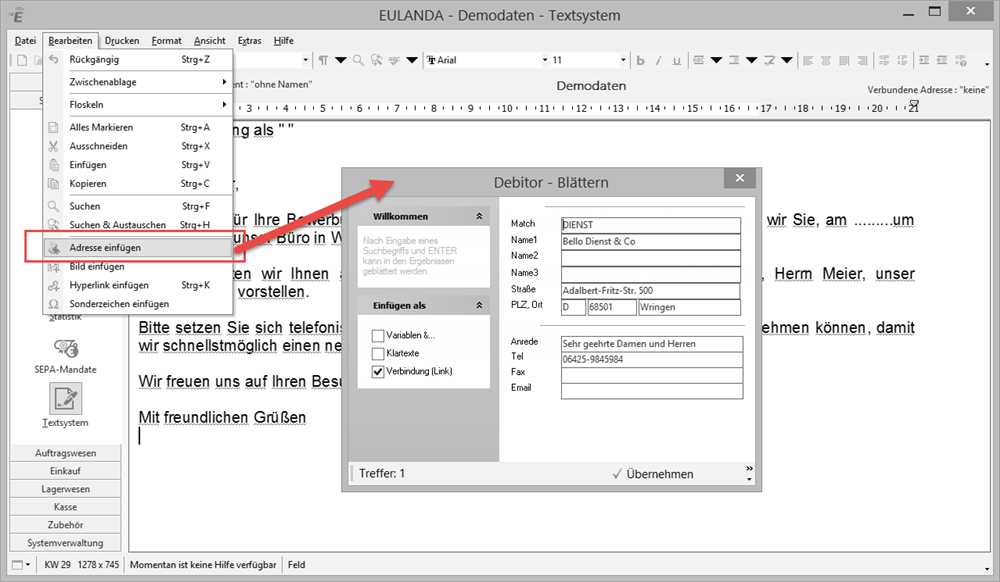Open the Arial font name dropdown
The width and height of the screenshot is (1000, 582).
tap(545, 60)
